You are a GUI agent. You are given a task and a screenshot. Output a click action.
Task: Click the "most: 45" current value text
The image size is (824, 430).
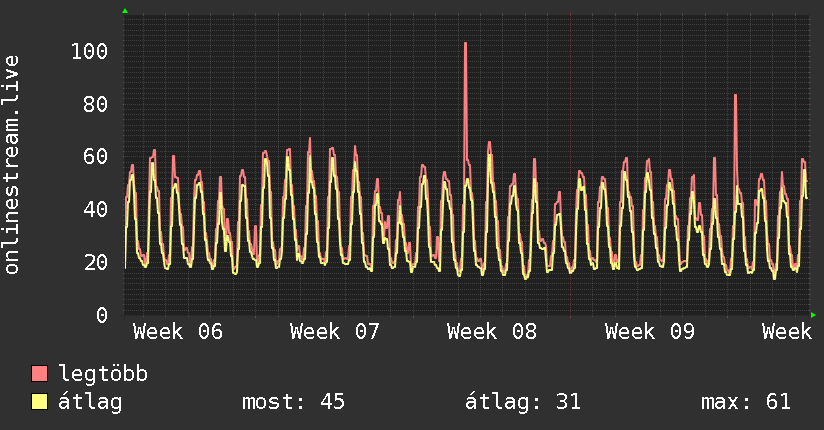point(293,402)
